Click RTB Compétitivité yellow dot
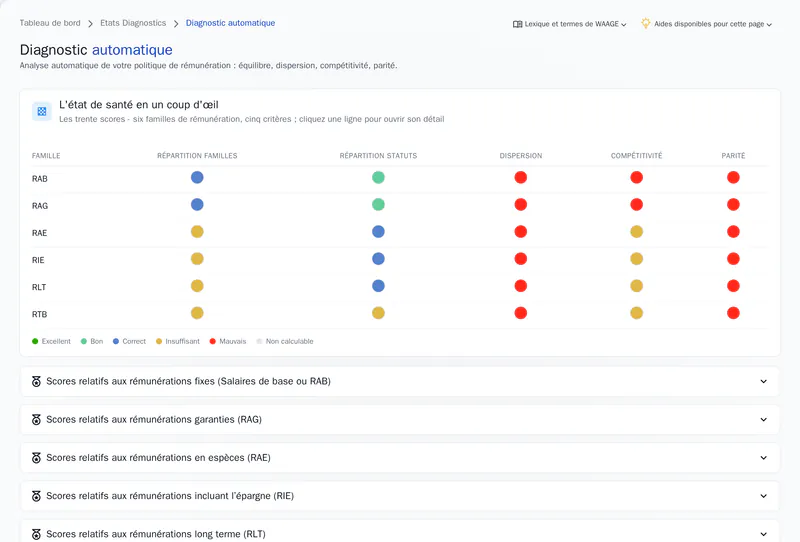 pyautogui.click(x=636, y=313)
